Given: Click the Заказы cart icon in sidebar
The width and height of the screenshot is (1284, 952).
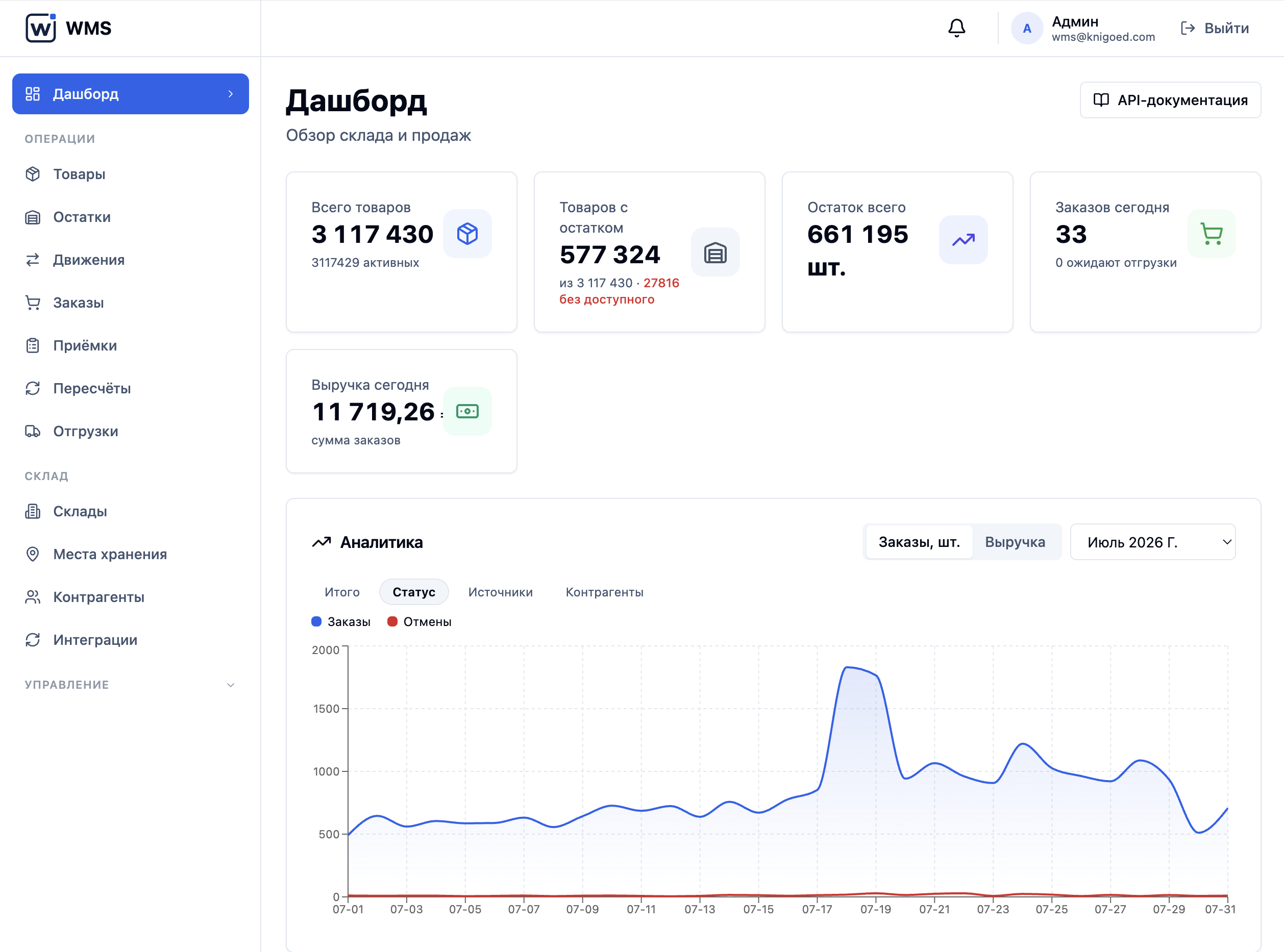Looking at the screenshot, I should tap(33, 303).
